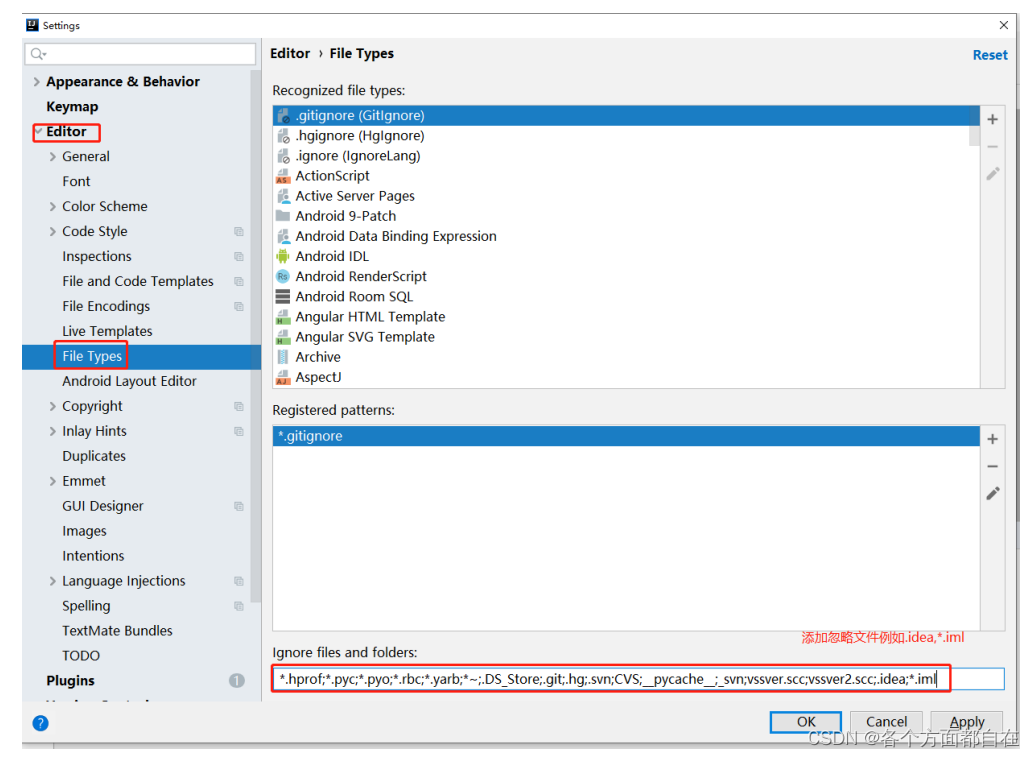Viewport: 1035px width, 757px height.
Task: Open the TextMate Bundles settings page
Action: (117, 631)
